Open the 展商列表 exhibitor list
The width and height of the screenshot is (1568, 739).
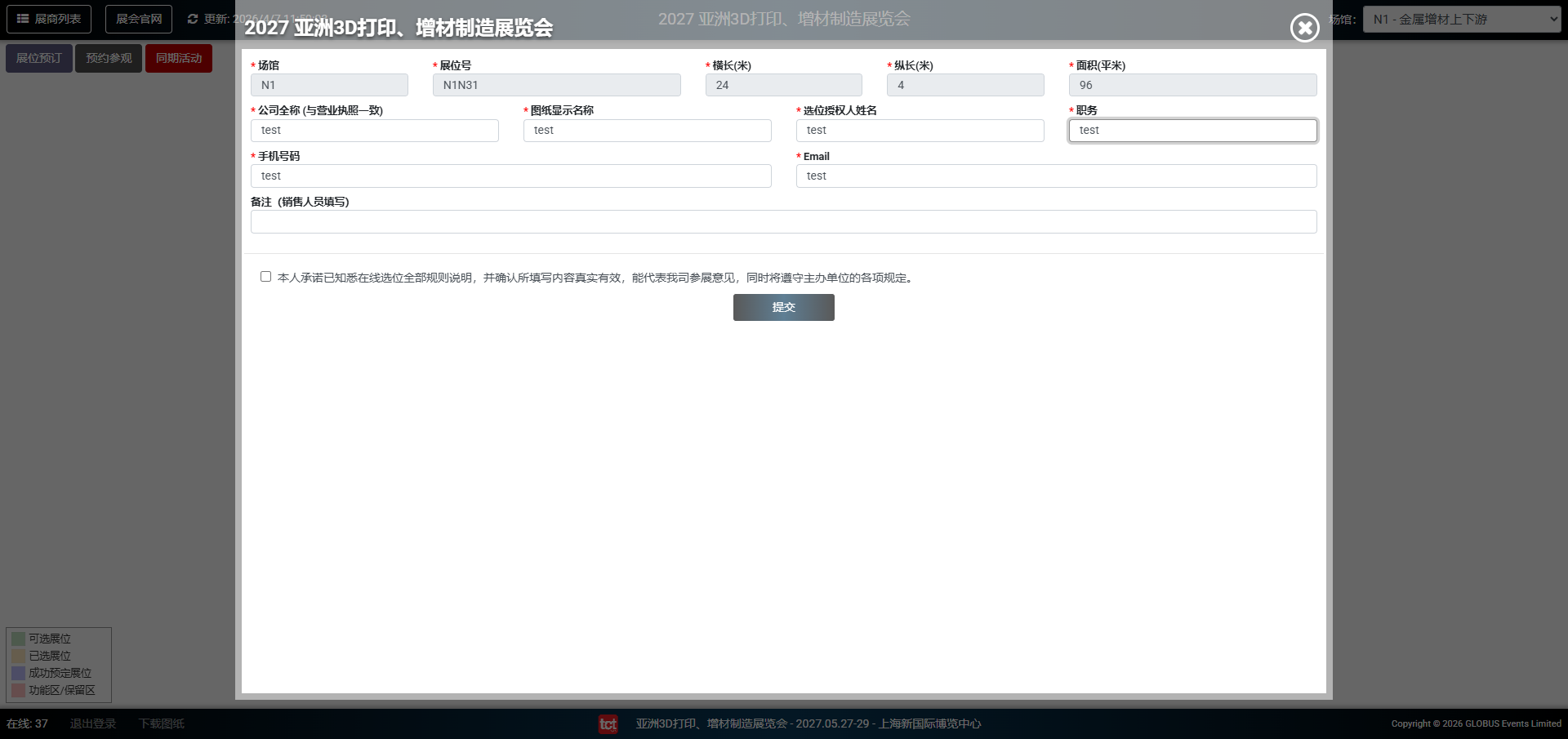click(49, 19)
